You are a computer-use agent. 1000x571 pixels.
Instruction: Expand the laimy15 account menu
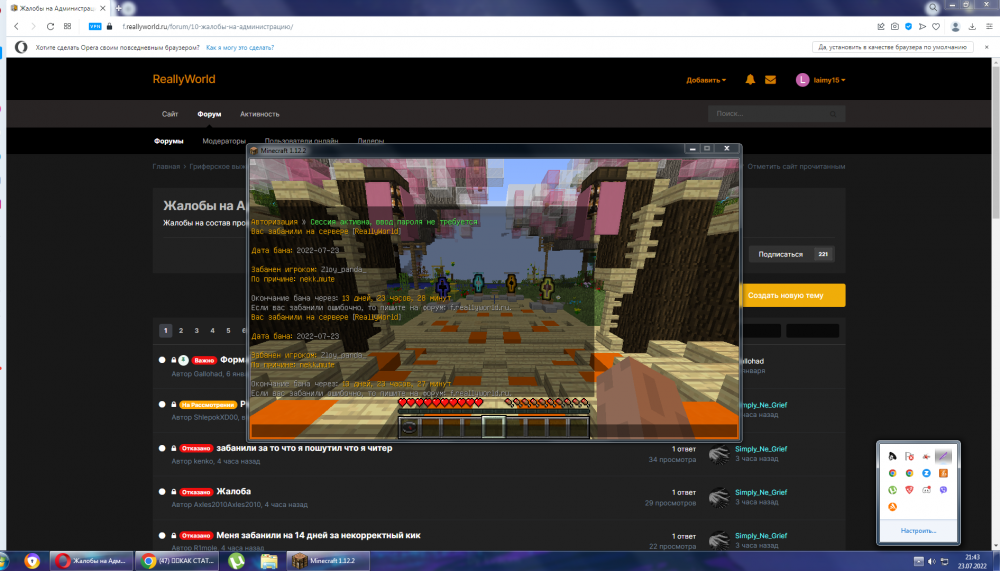point(820,80)
